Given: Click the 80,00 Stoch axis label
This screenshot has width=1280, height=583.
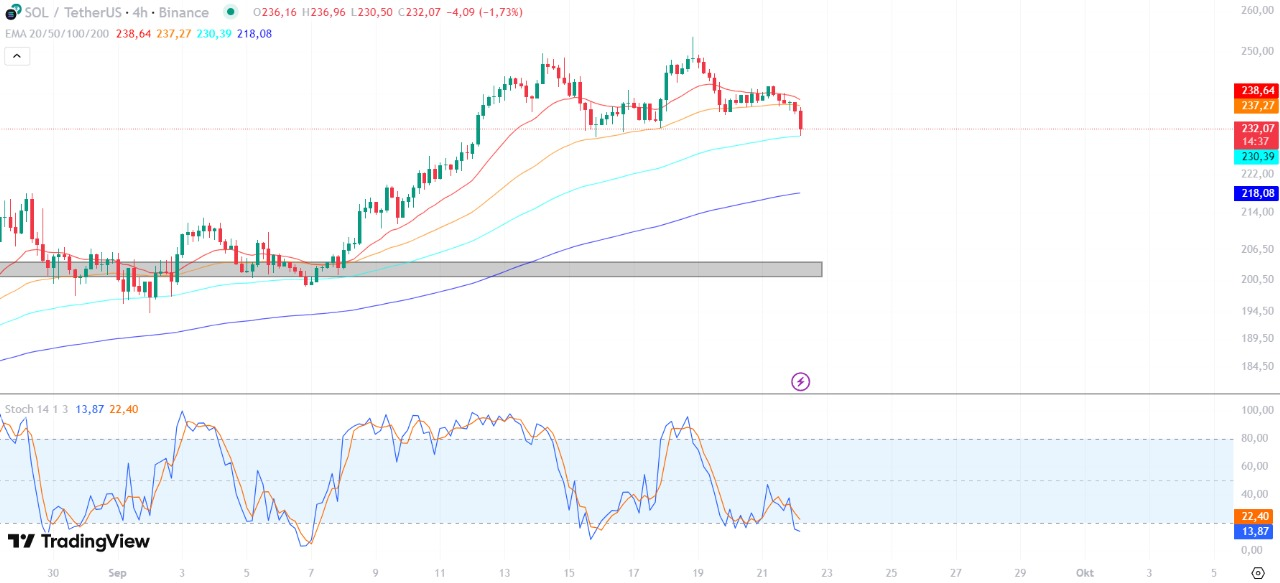Looking at the screenshot, I should [1256, 438].
